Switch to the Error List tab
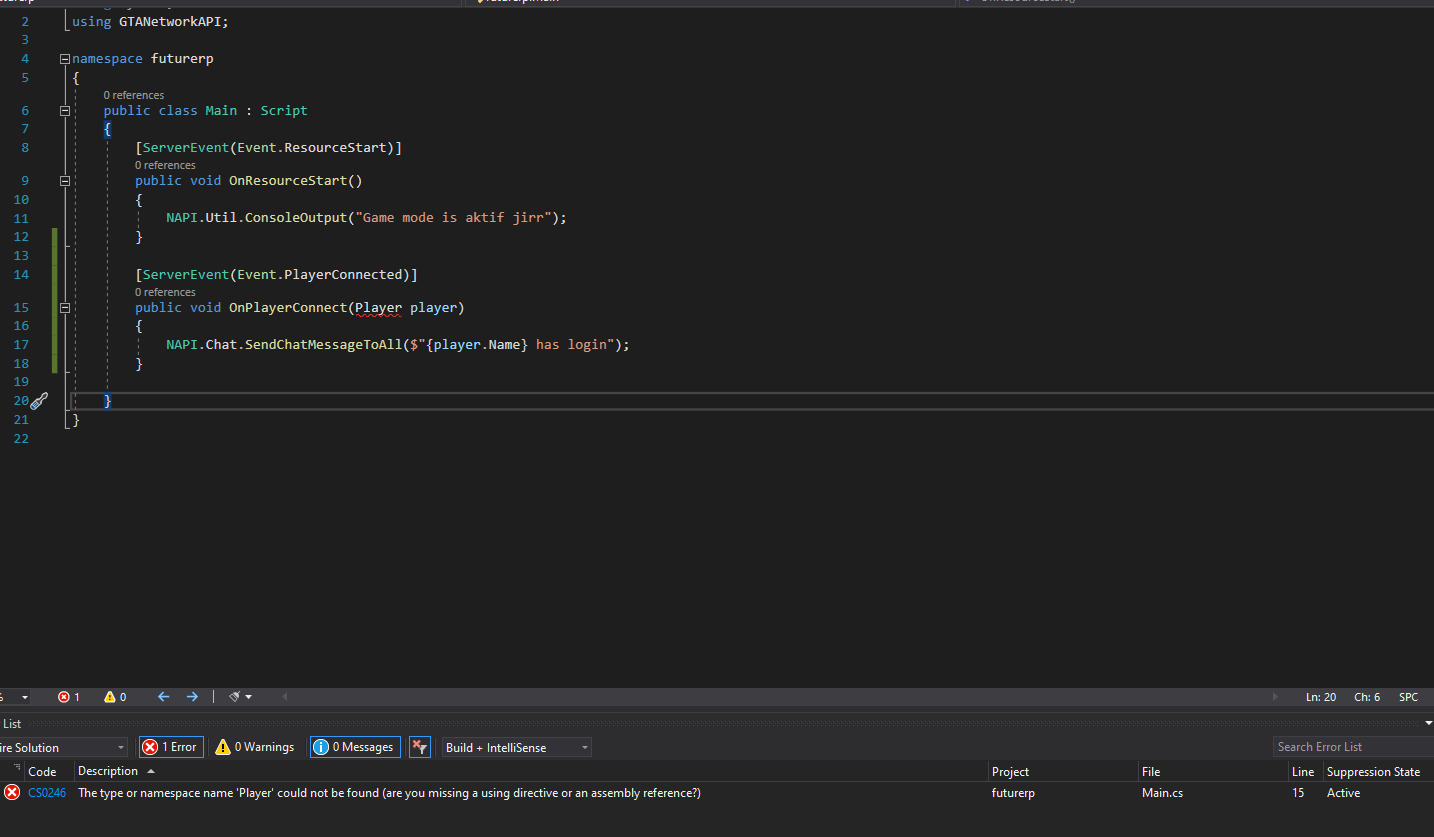Viewport: 1434px width, 837px height. 12,723
